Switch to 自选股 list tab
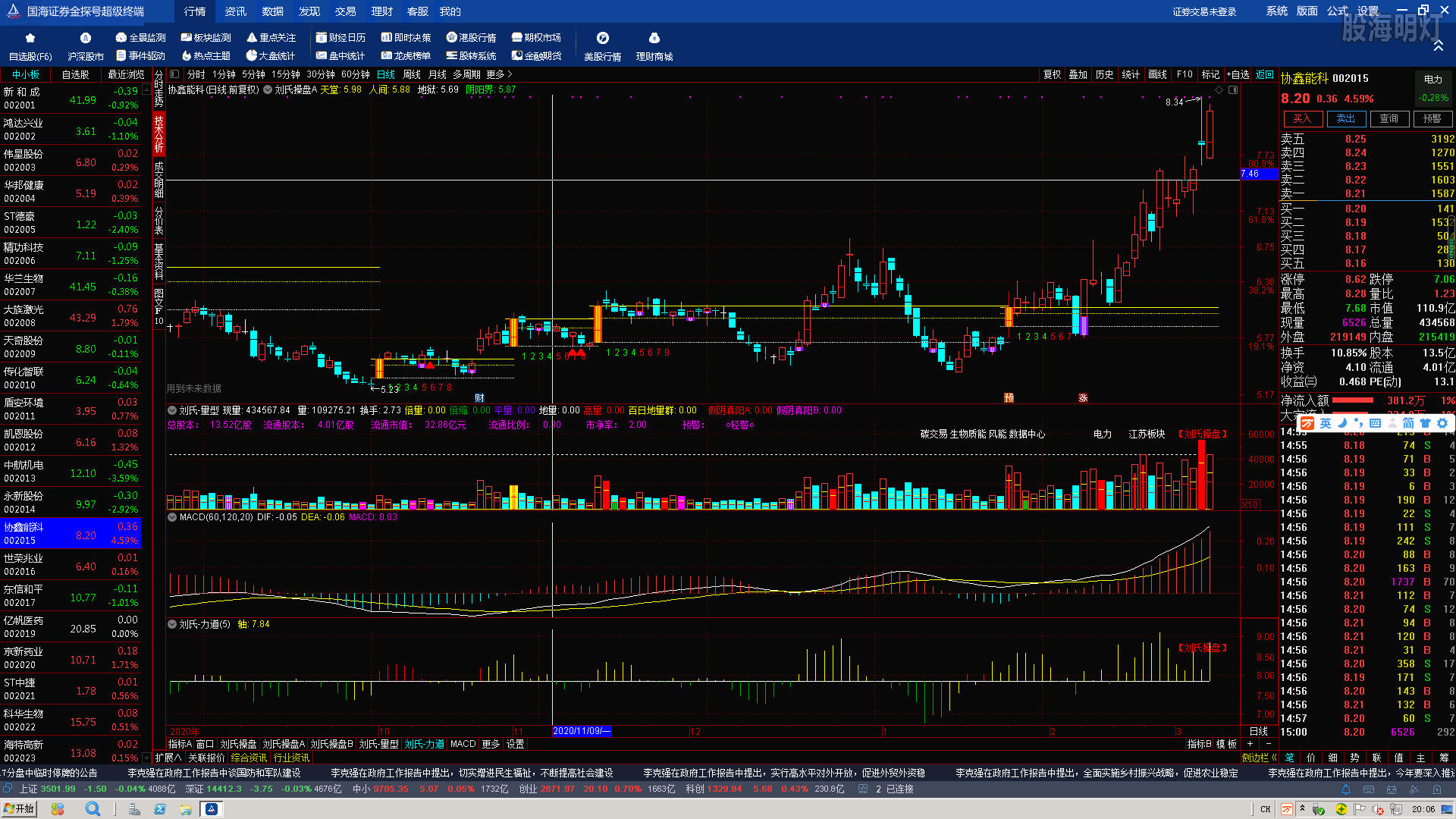 tap(75, 74)
